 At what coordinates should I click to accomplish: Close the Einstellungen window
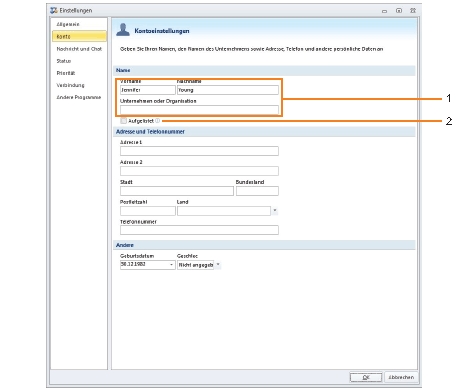[413, 11]
